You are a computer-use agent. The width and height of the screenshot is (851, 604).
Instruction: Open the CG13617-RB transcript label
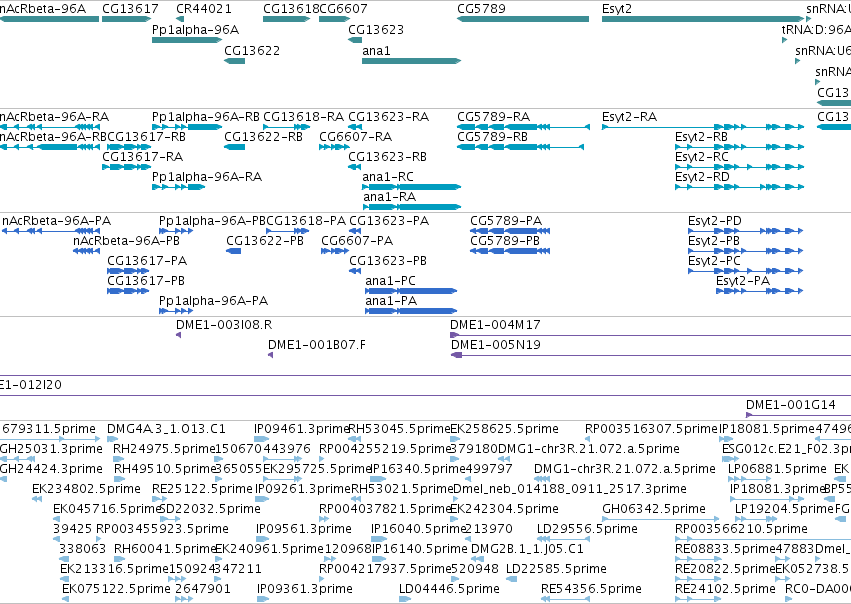pyautogui.click(x=147, y=137)
